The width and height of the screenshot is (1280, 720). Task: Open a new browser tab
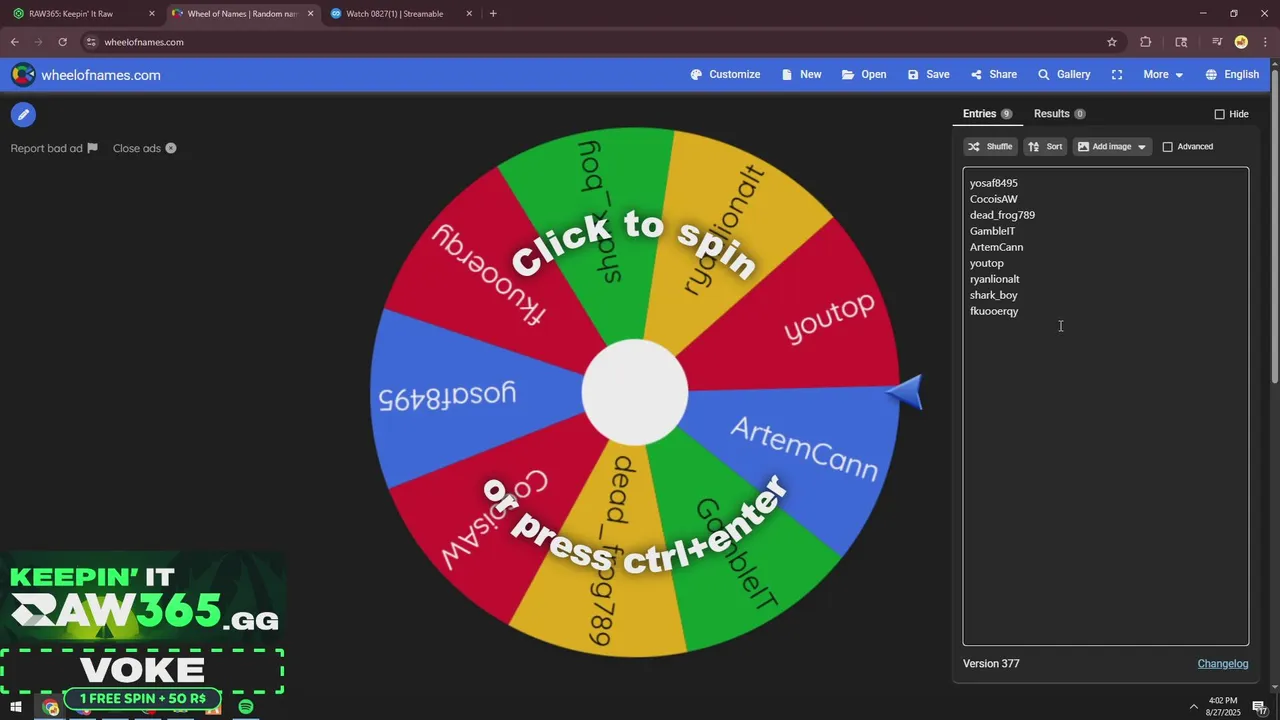pos(493,14)
